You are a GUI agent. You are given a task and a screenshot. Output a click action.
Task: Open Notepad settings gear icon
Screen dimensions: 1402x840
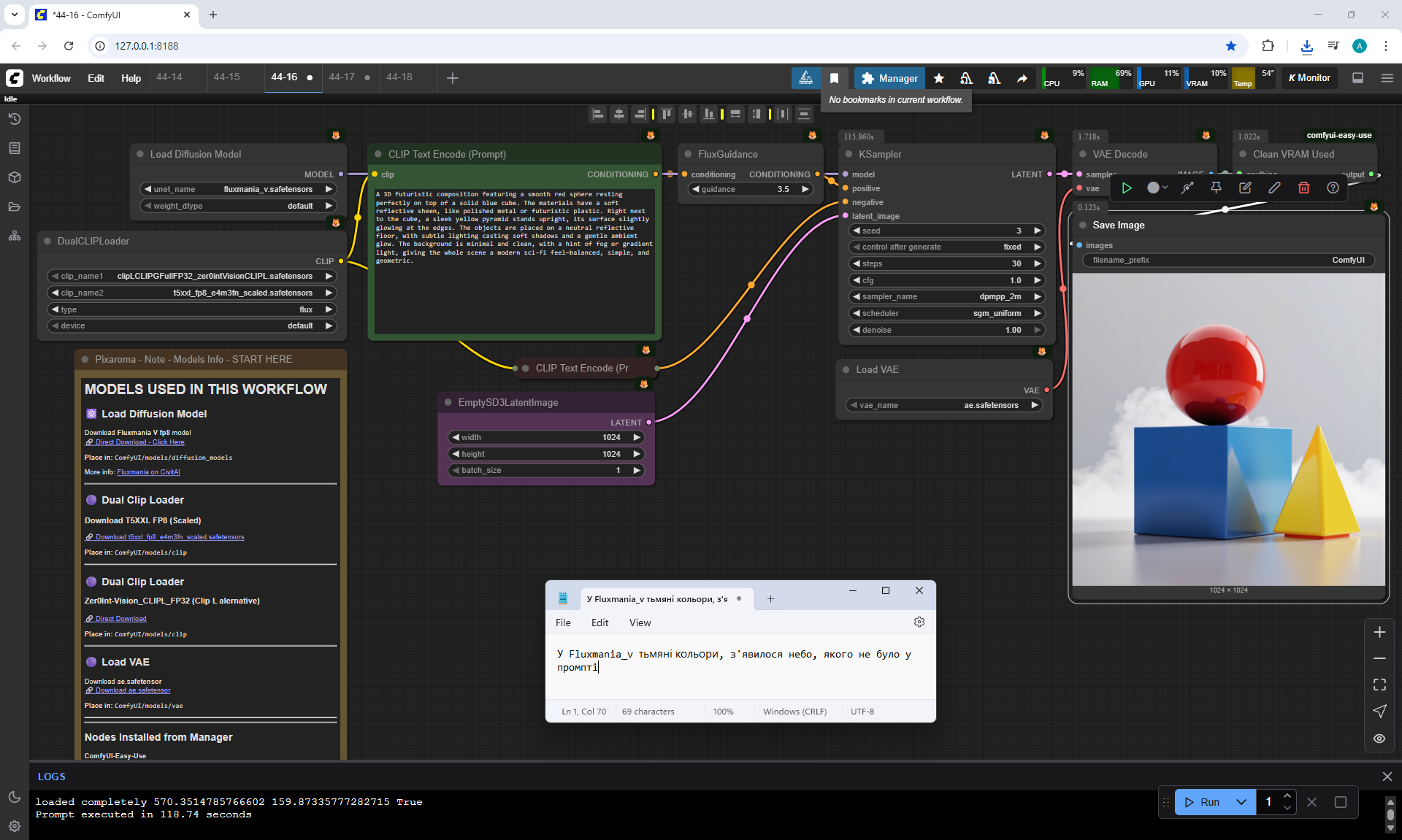[x=919, y=622]
